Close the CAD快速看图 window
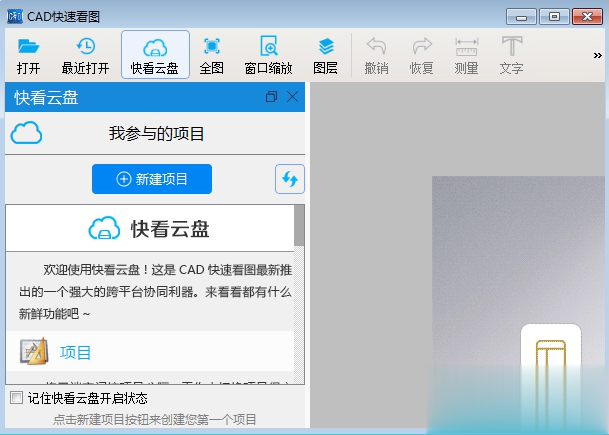 tap(587, 17)
